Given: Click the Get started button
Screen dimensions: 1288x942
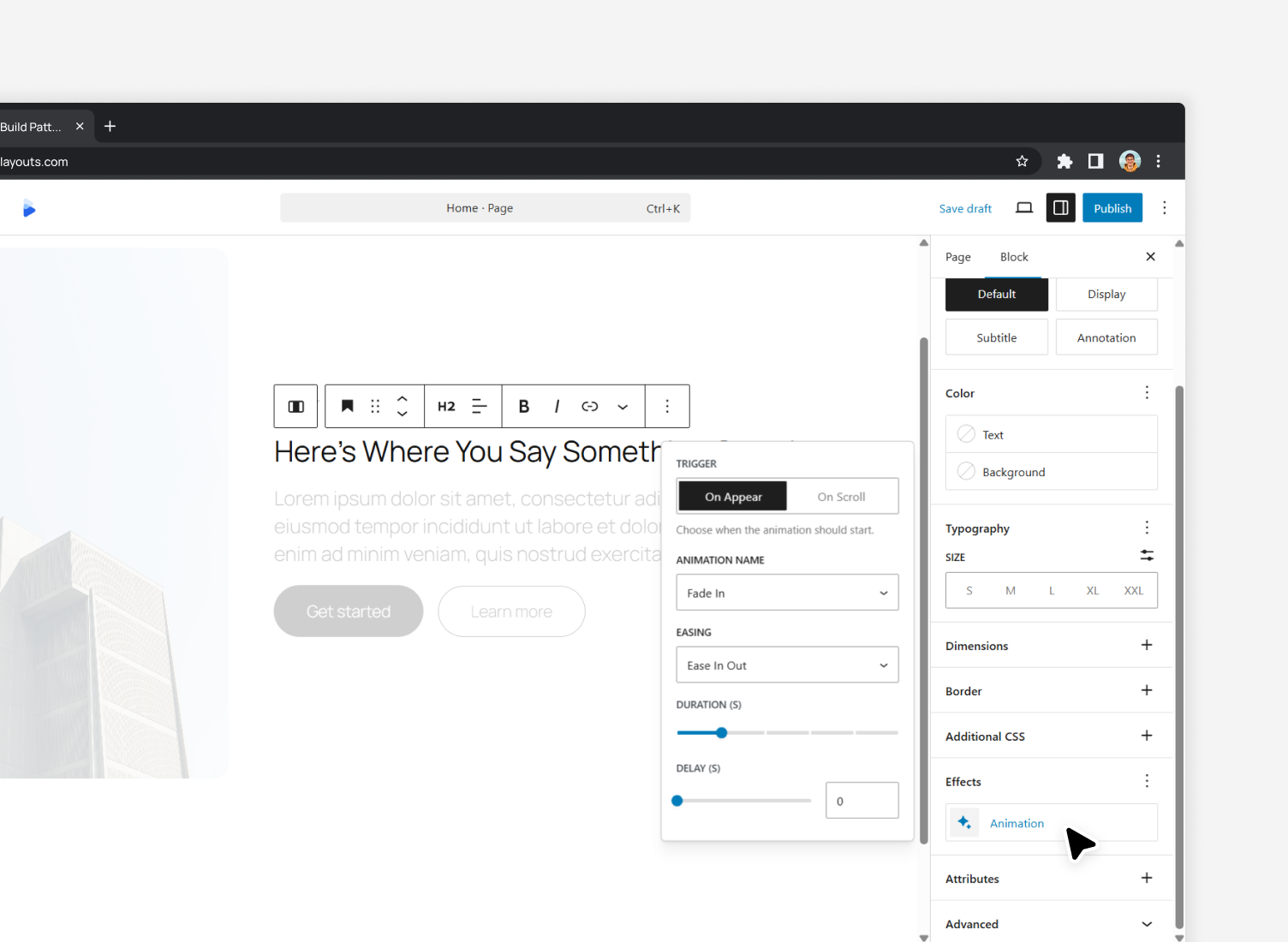Looking at the screenshot, I should (349, 611).
